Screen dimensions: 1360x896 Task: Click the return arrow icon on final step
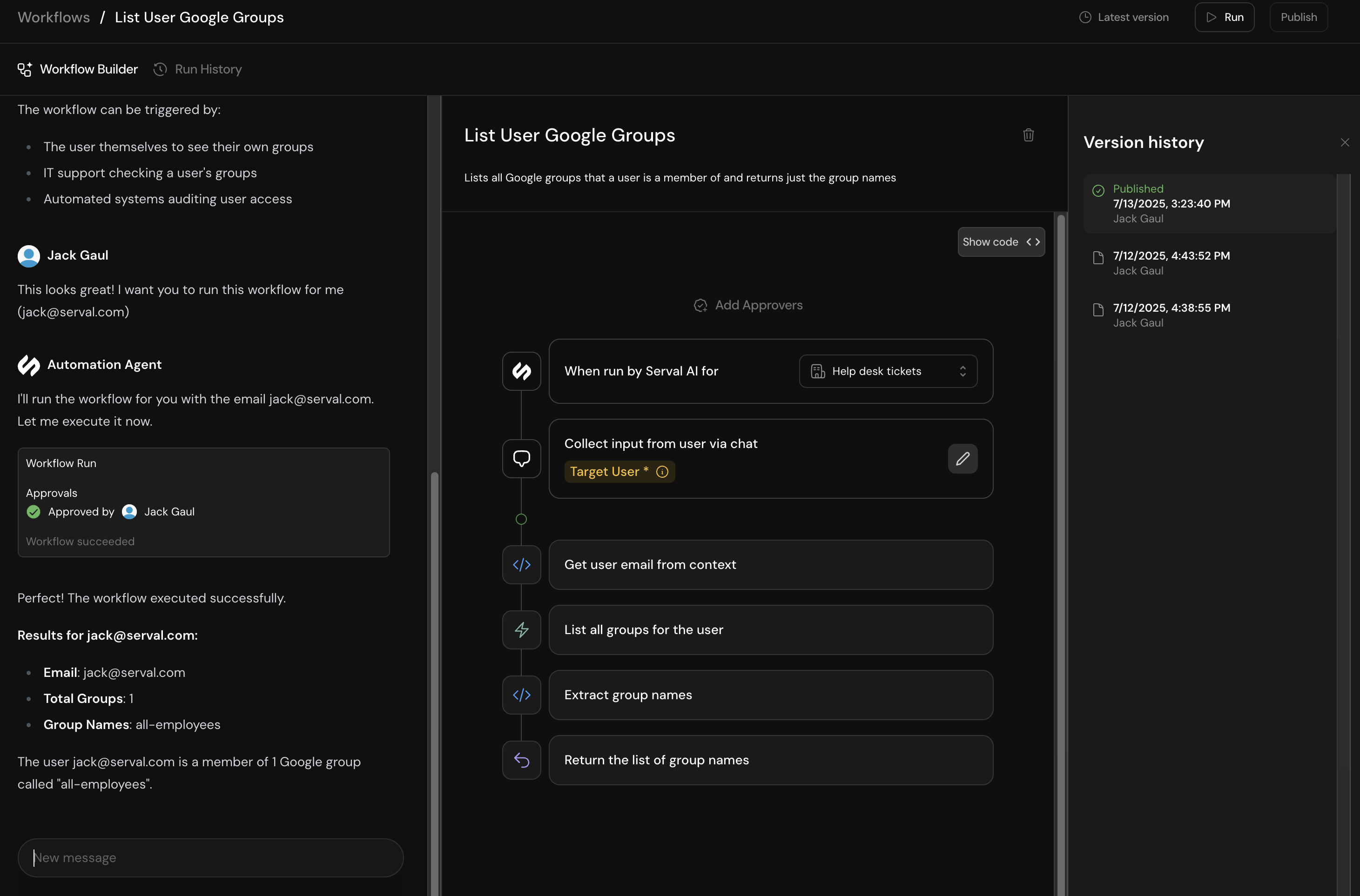coord(521,760)
